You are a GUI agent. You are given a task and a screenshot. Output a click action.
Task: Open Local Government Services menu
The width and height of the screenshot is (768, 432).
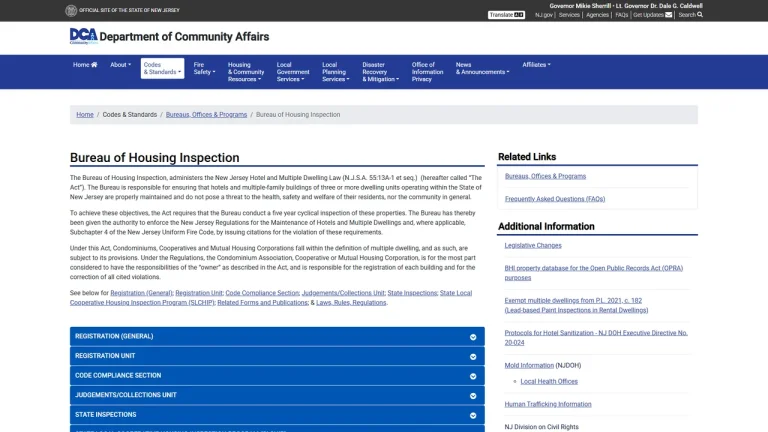[x=292, y=72]
